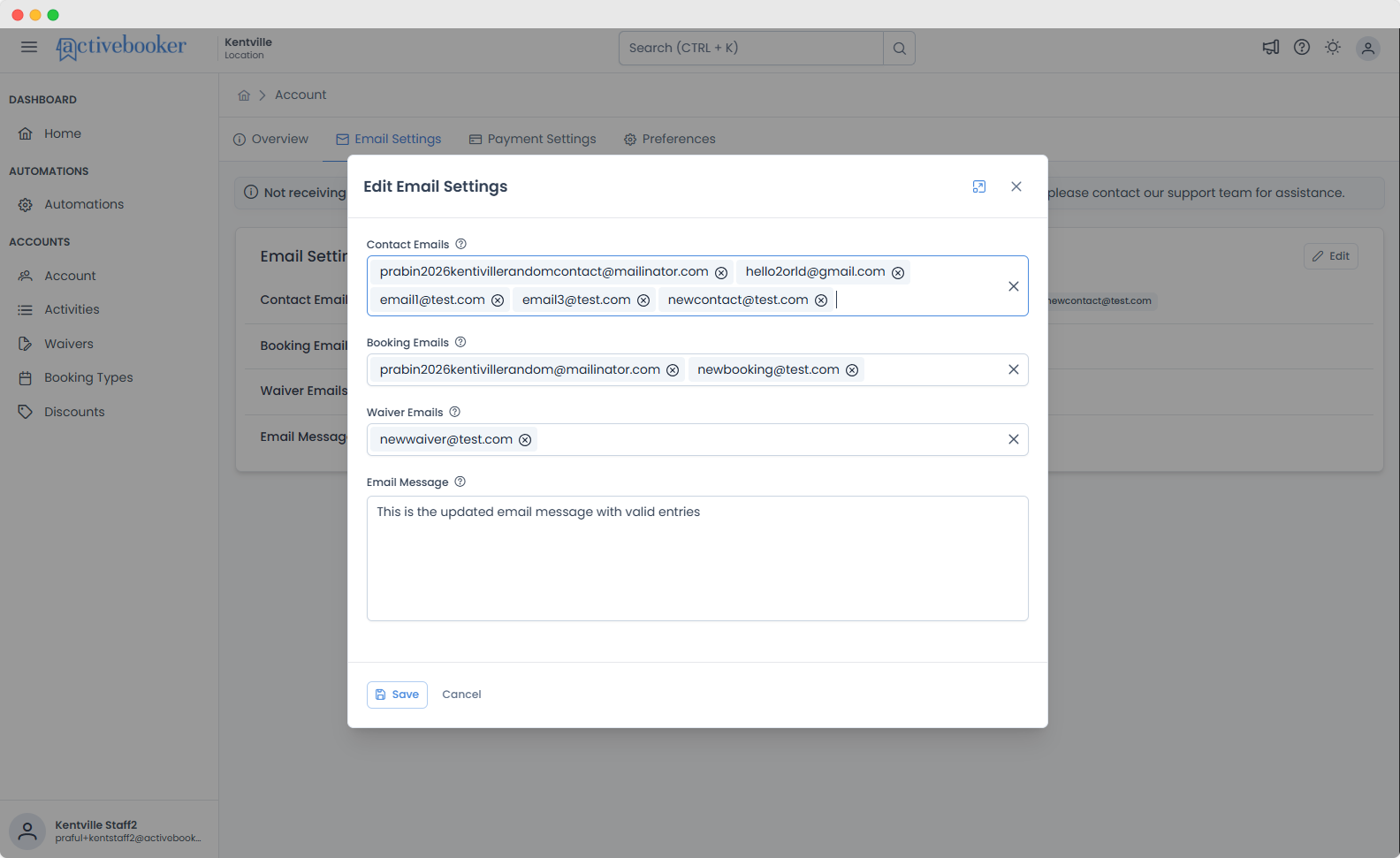
Task: Click the Kentville Location label
Action: [248, 48]
